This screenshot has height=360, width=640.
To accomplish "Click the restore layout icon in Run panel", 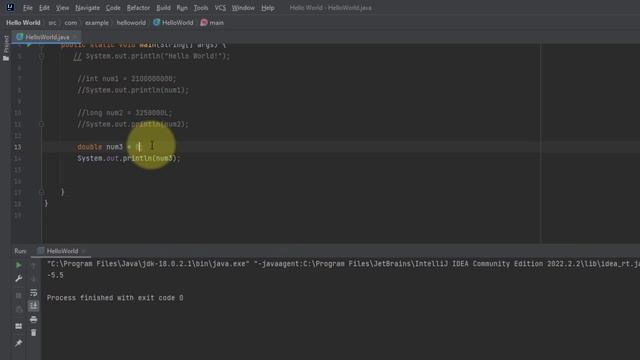I will (x=19, y=326).
